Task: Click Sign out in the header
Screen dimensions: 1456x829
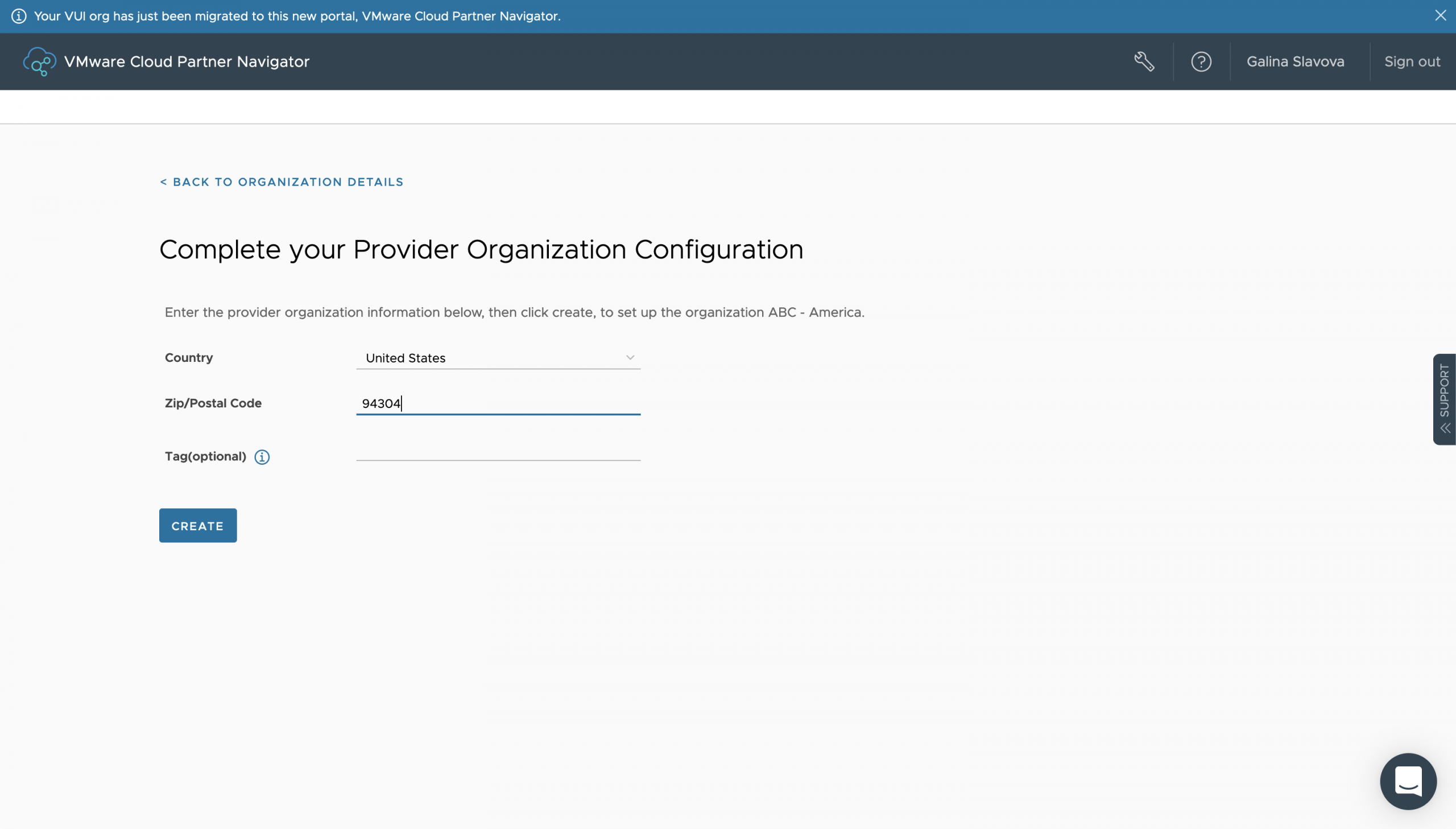Action: pyautogui.click(x=1412, y=61)
